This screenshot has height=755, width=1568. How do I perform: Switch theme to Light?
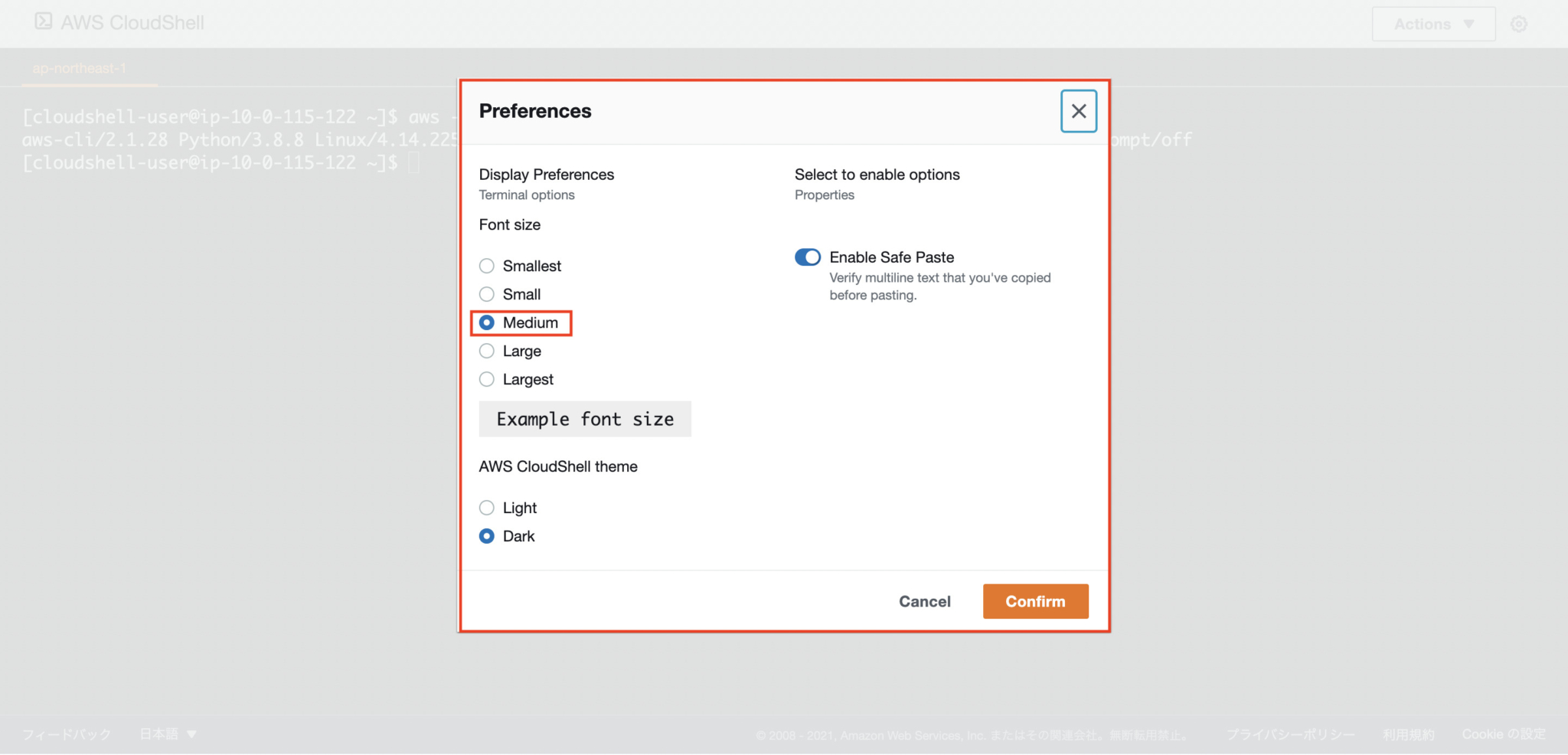click(486, 508)
